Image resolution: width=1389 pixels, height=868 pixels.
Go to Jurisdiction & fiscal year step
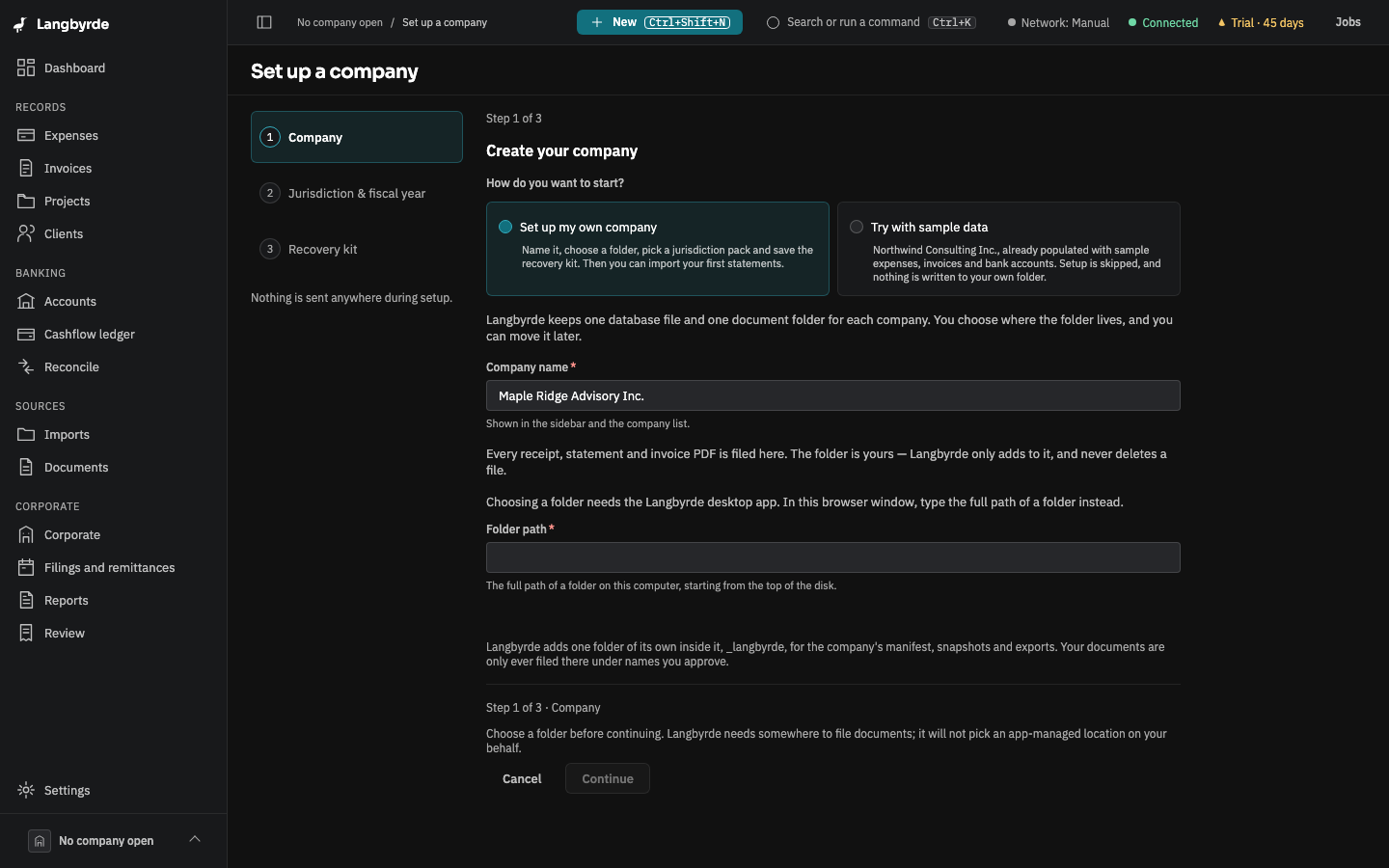(357, 193)
